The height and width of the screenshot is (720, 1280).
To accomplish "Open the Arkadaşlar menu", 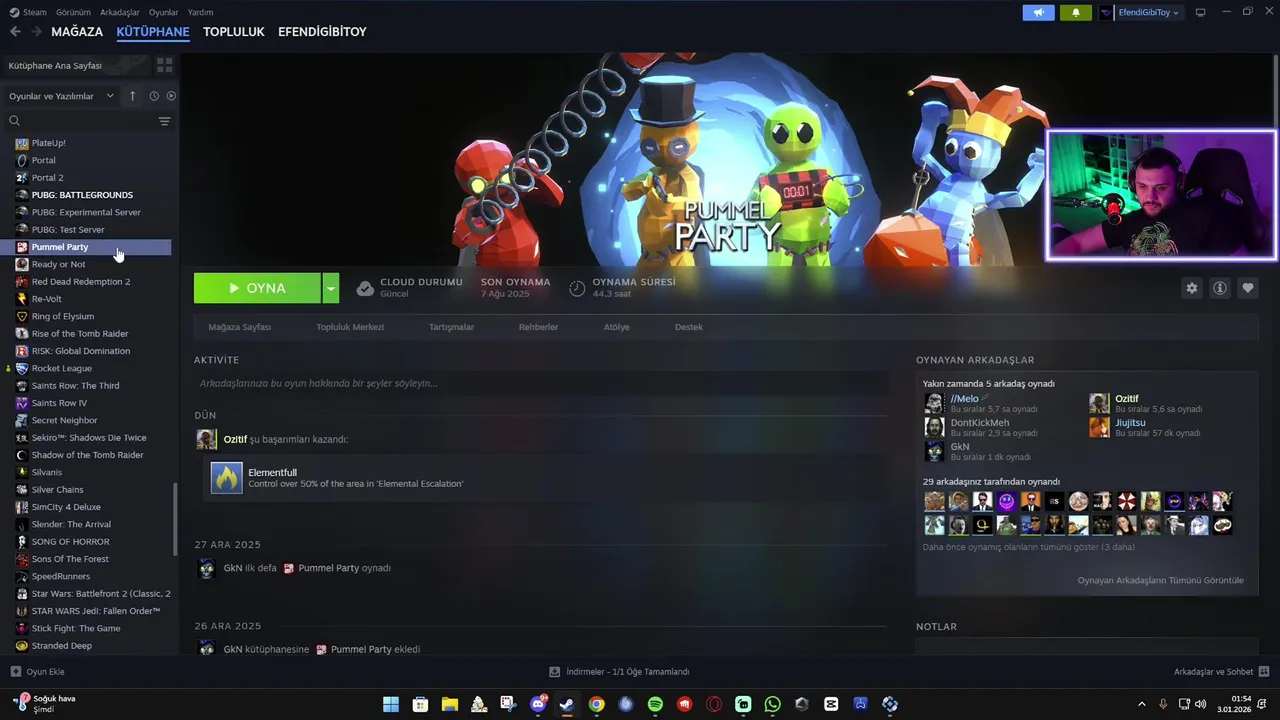I will point(120,12).
